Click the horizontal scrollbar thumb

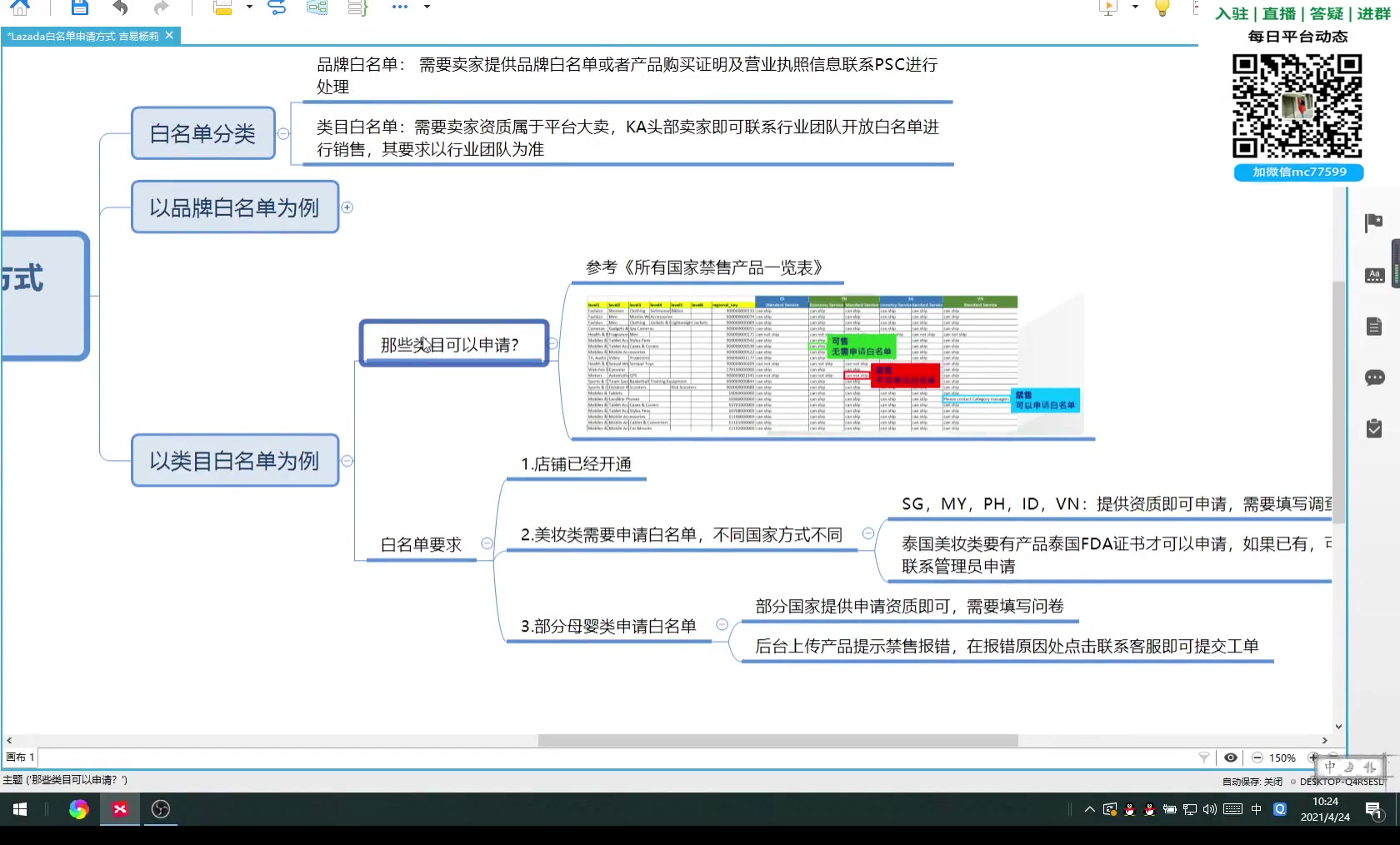(x=778, y=740)
